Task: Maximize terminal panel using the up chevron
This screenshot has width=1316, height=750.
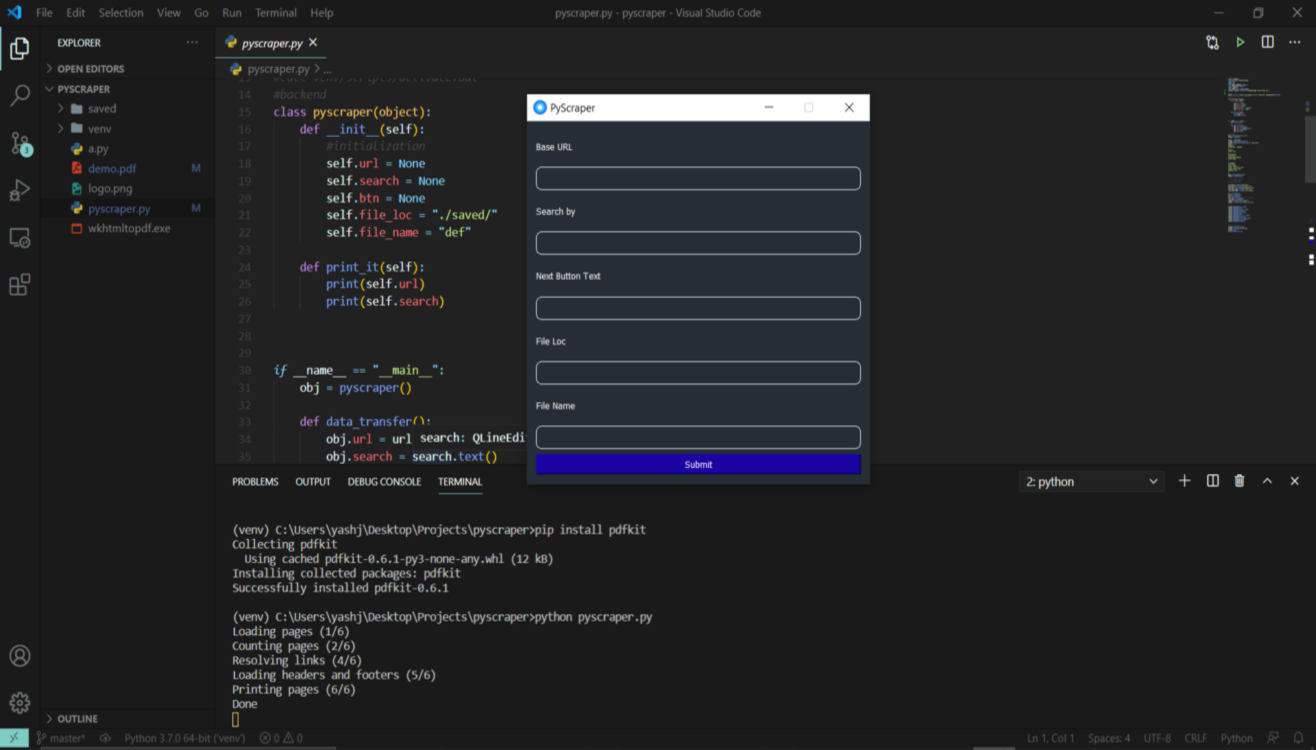Action: point(1267,481)
